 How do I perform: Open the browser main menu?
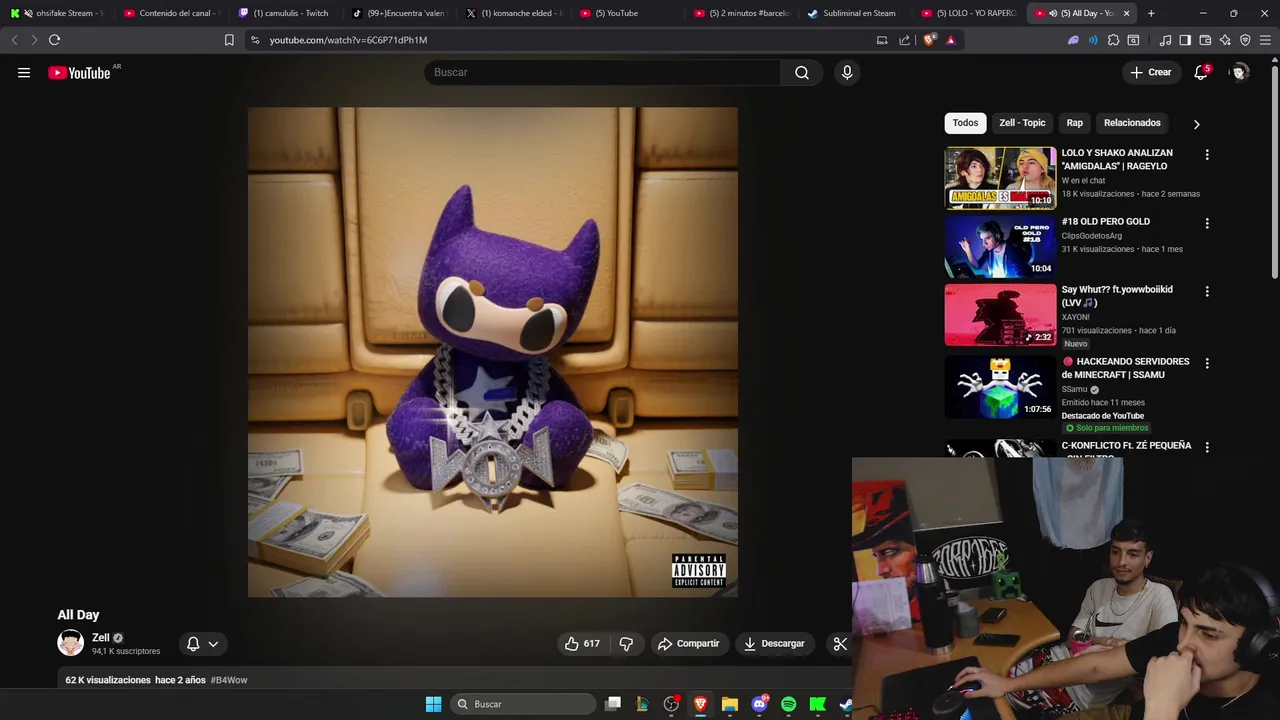1265,40
